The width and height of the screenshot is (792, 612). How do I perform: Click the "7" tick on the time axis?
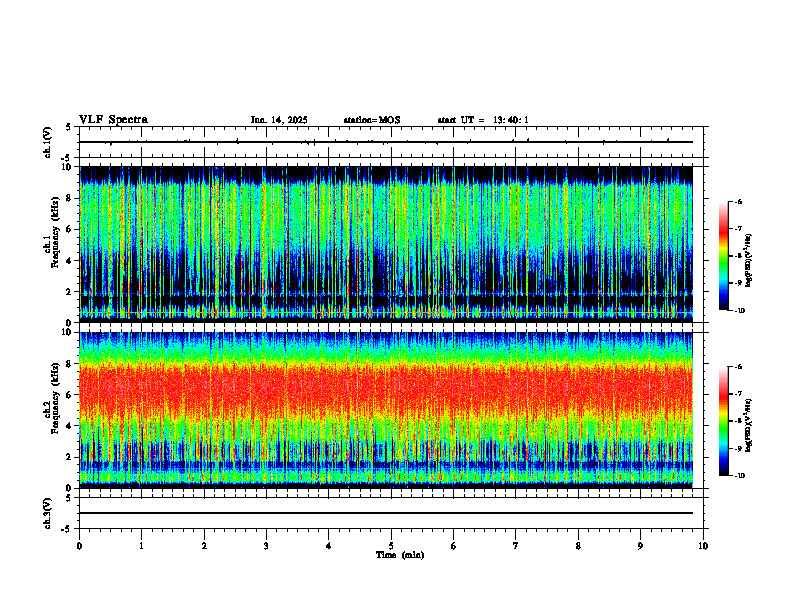coord(516,546)
